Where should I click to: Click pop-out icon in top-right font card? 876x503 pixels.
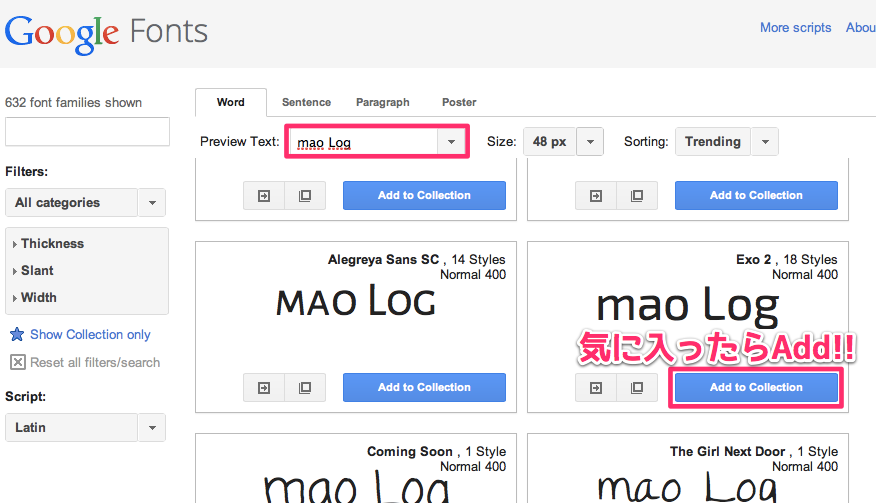(x=637, y=196)
